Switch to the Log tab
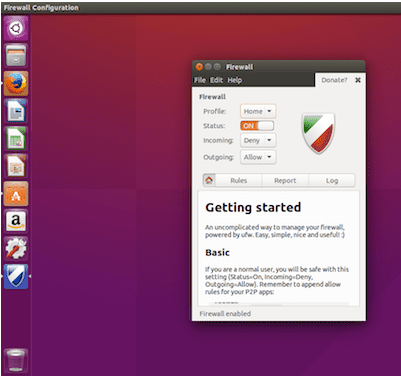This screenshot has width=401, height=377. click(x=332, y=180)
